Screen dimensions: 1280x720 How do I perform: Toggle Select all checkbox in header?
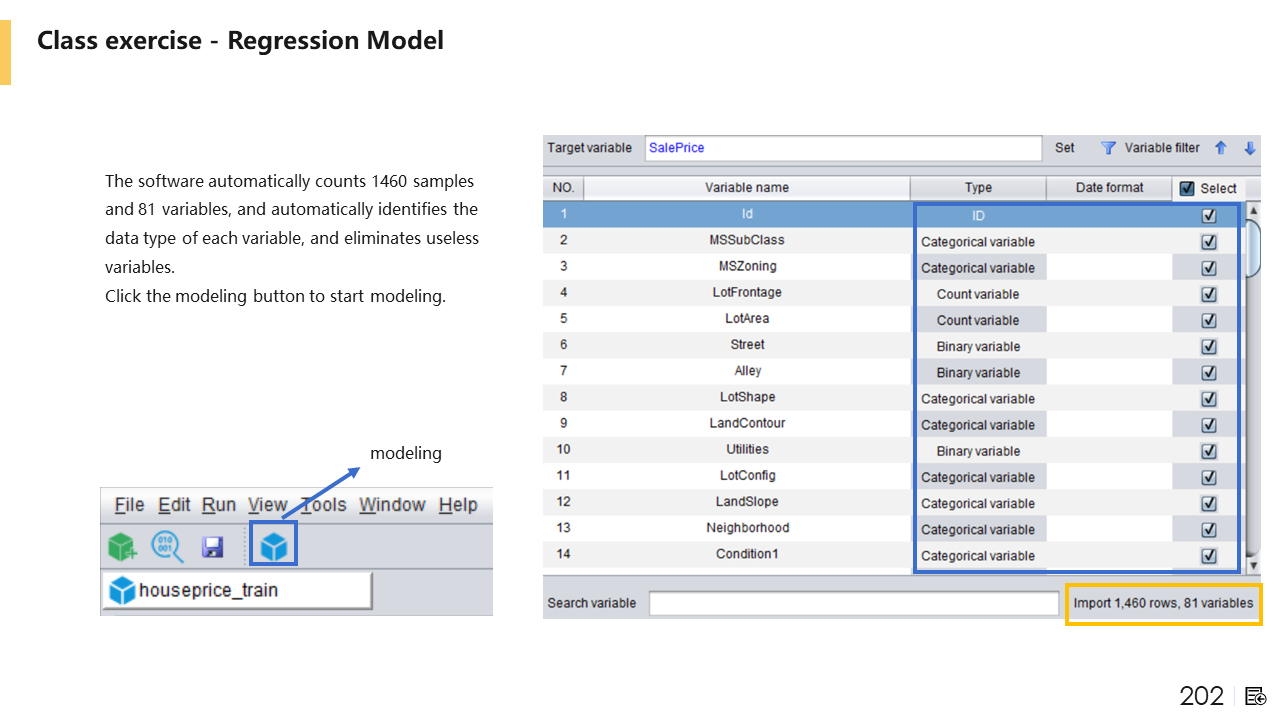point(1187,188)
